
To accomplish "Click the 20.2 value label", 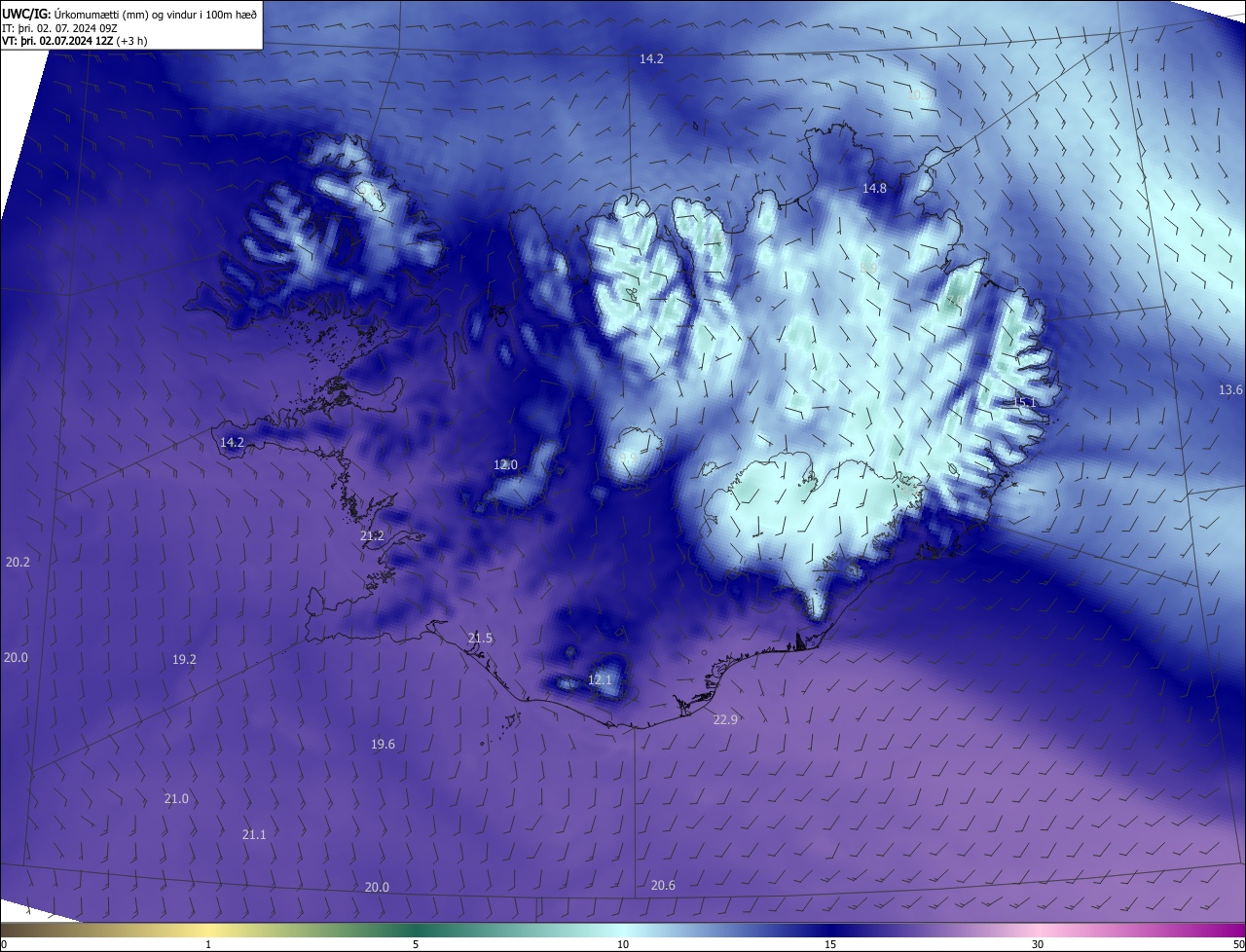I will pos(18,563).
